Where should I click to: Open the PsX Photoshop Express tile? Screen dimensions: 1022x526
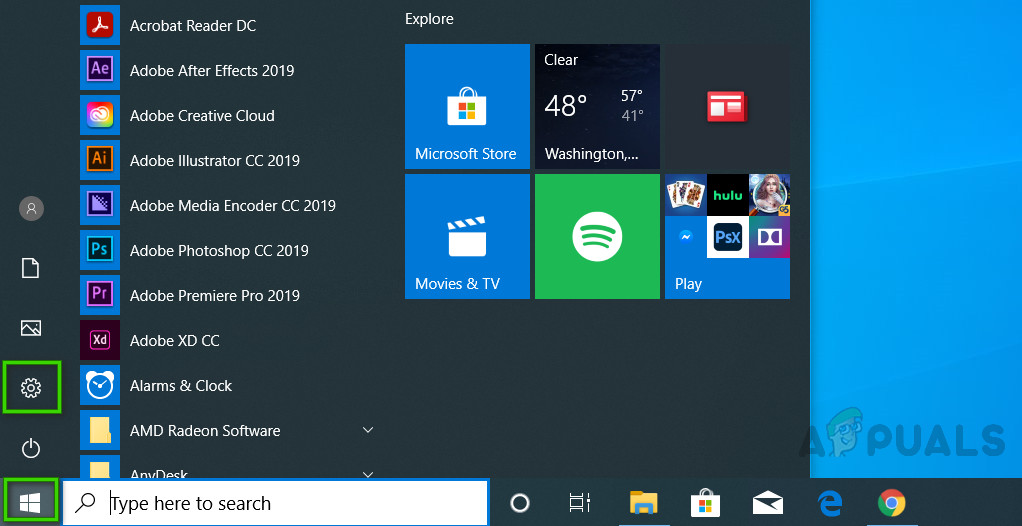[727, 237]
